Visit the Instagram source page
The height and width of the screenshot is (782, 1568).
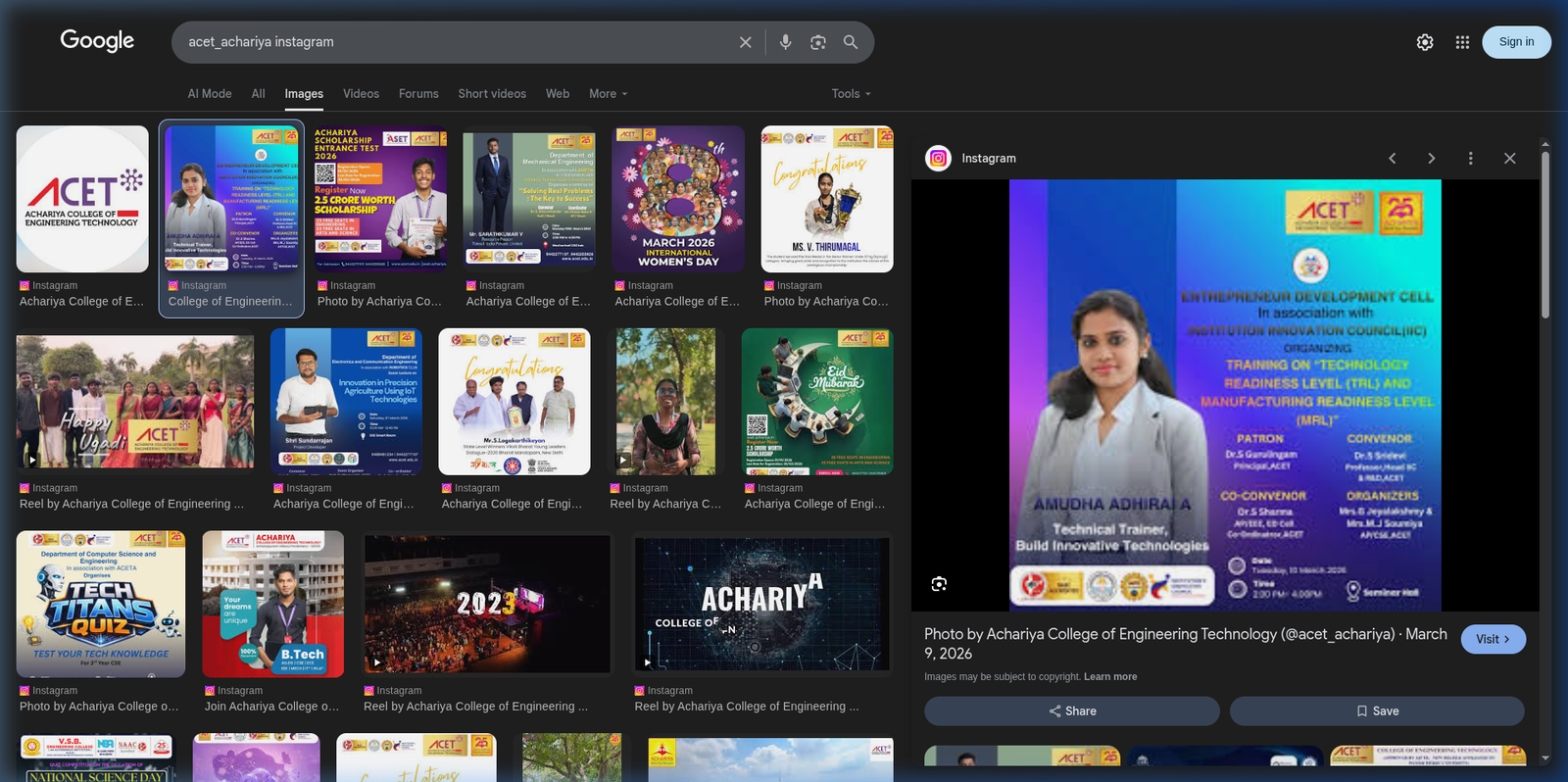1494,639
